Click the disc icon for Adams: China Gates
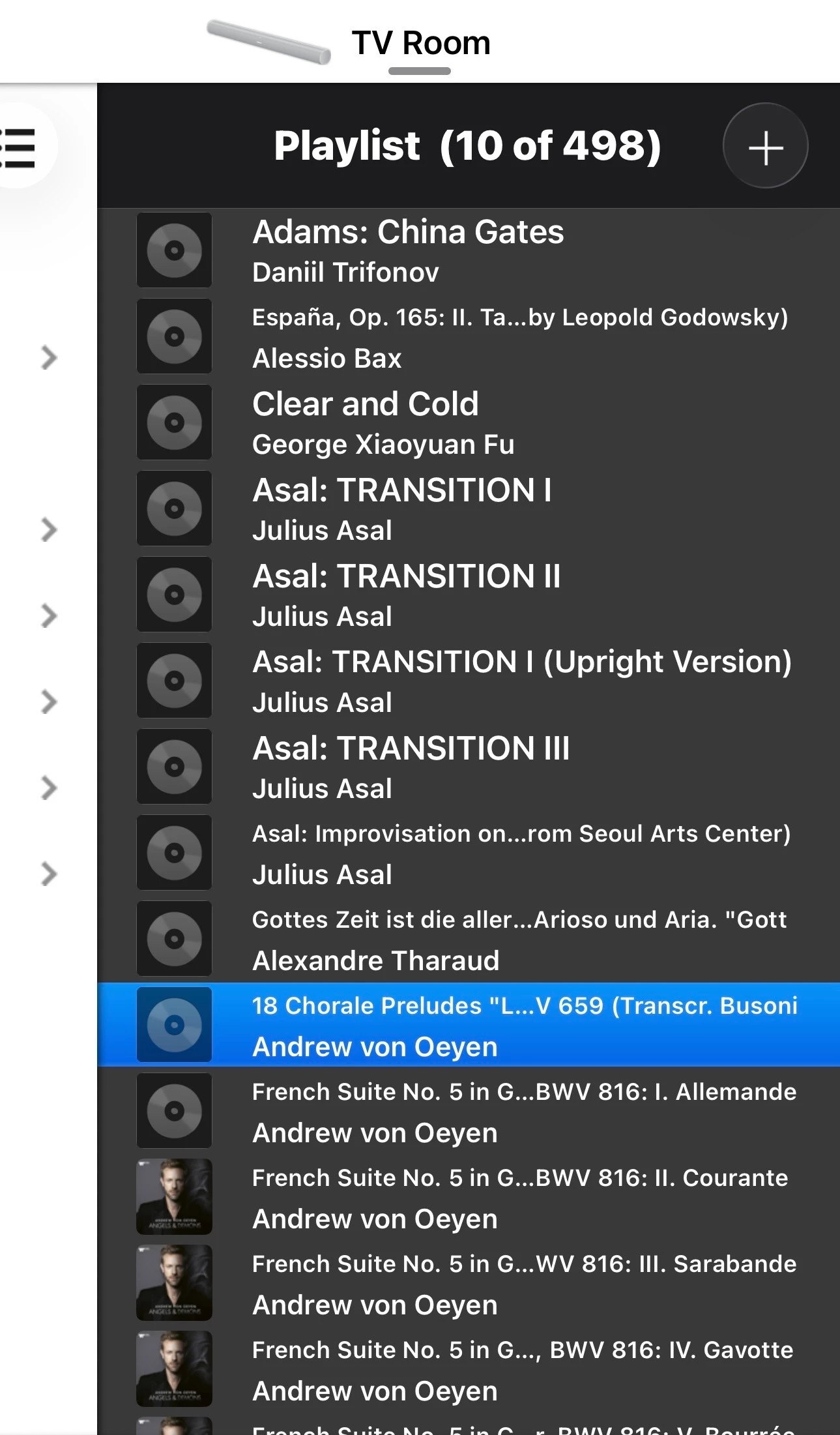Viewport: 840px width, 1435px height. click(x=174, y=250)
